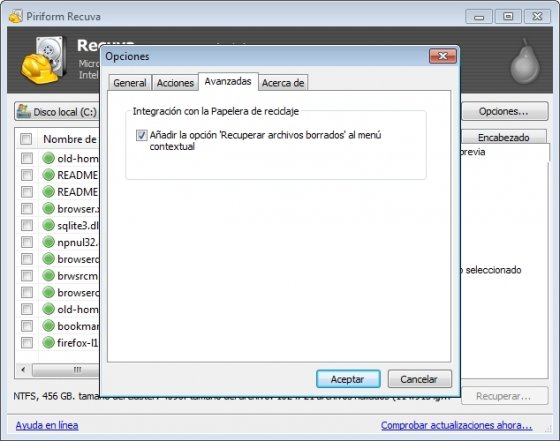Image resolution: width=560 pixels, height=441 pixels.
Task: Click green status dot beside brwsrcmp file
Action: coord(48,275)
